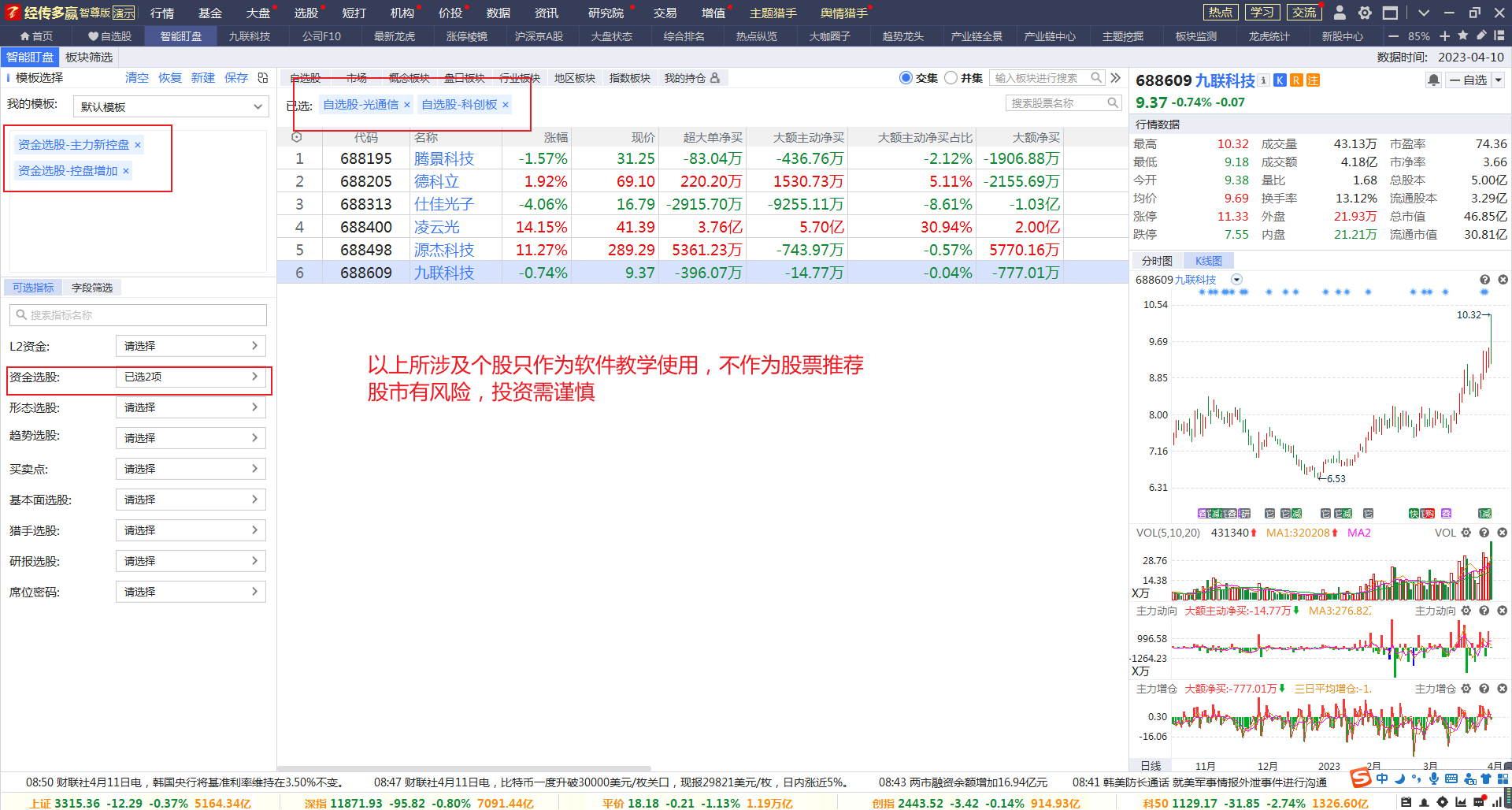The image size is (1512, 810).
Task: Open help icon on K-line chart
Action: point(1484,280)
